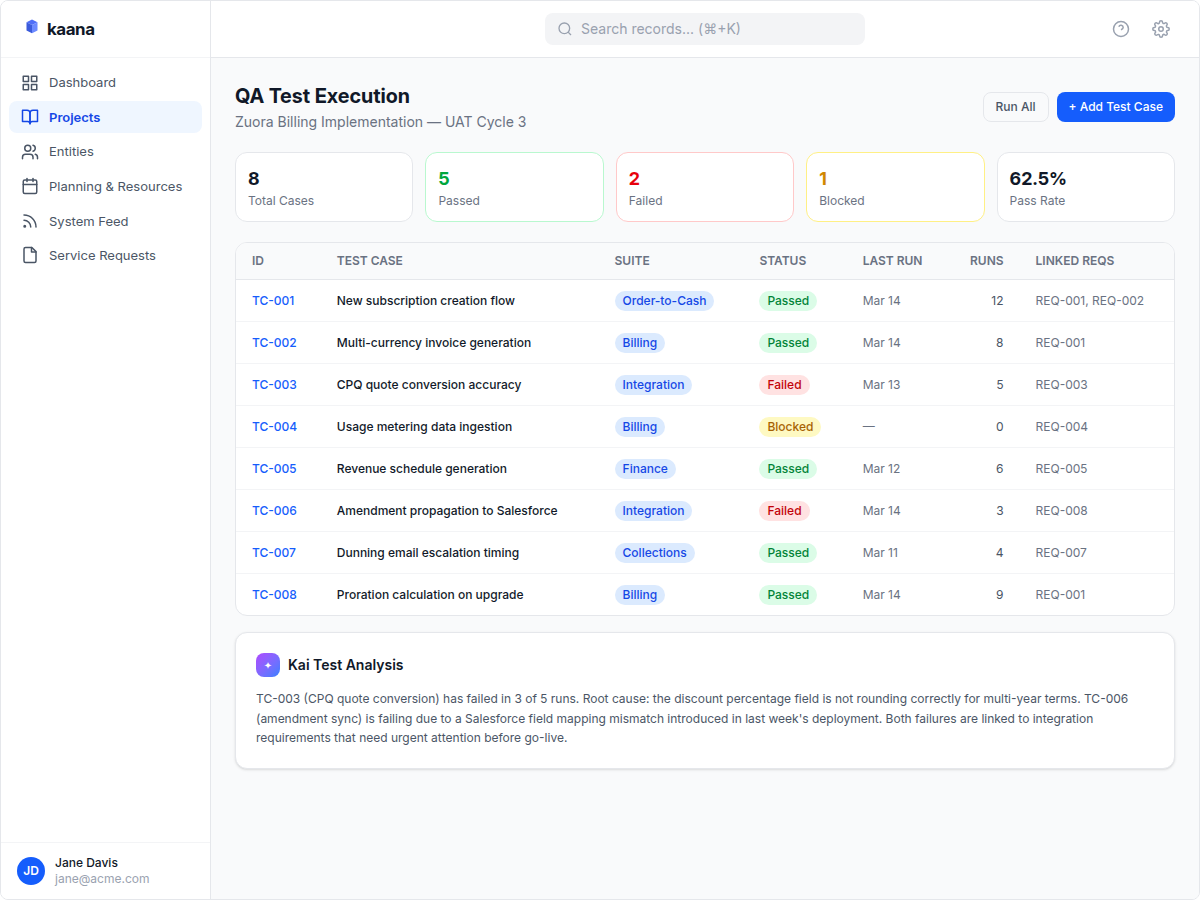This screenshot has width=1200, height=900.
Task: Click the Blocked badge for TC-004
Action: pos(790,426)
